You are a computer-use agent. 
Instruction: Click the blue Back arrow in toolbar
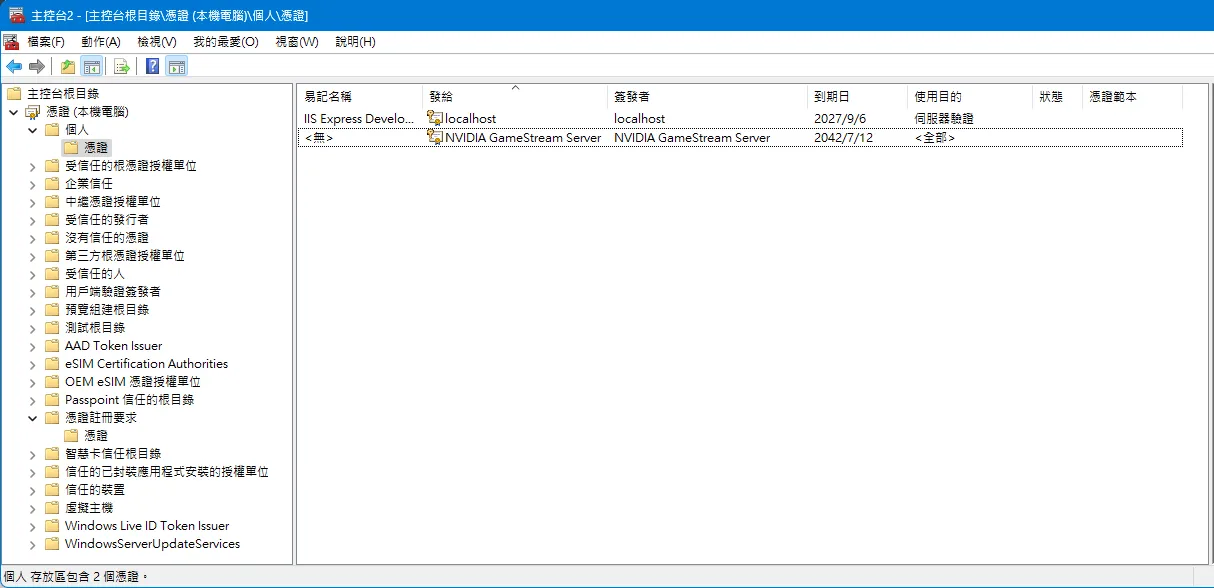(14, 67)
